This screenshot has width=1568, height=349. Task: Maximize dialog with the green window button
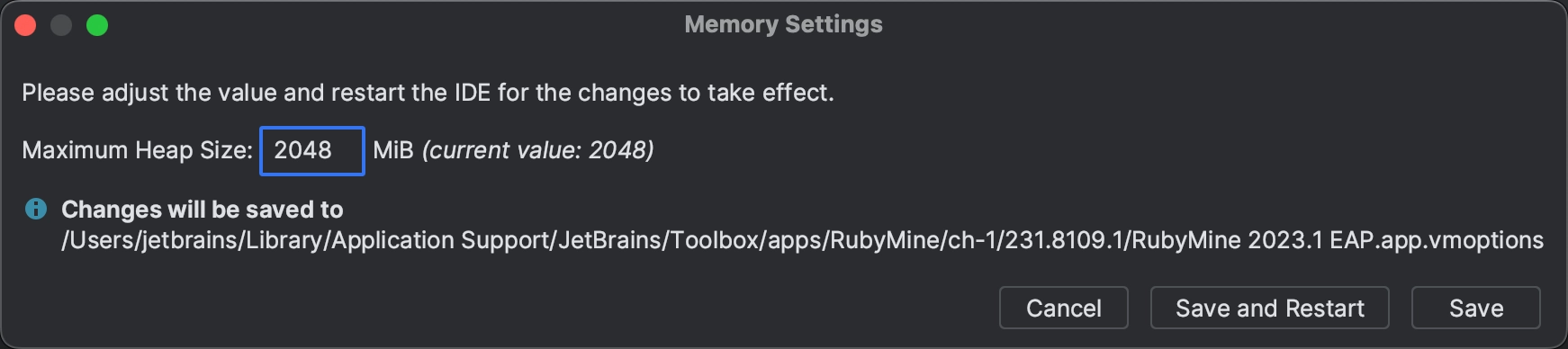pyautogui.click(x=97, y=25)
